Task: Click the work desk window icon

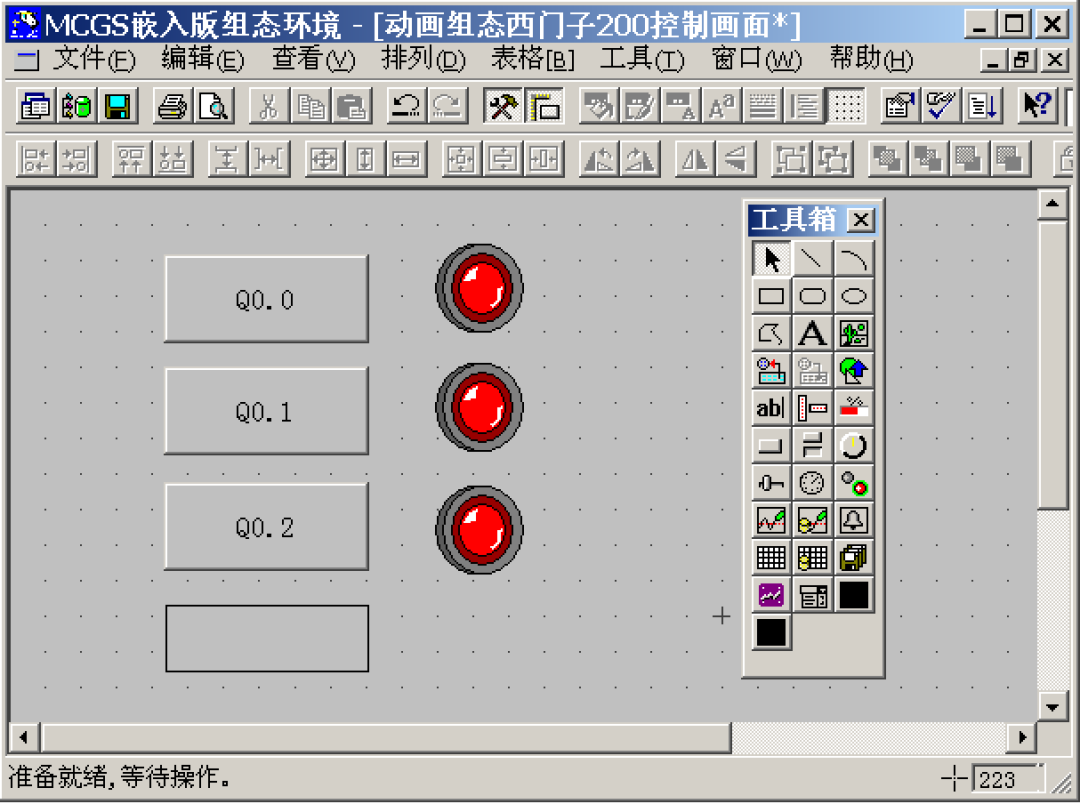Action: pyautogui.click(x=35, y=106)
